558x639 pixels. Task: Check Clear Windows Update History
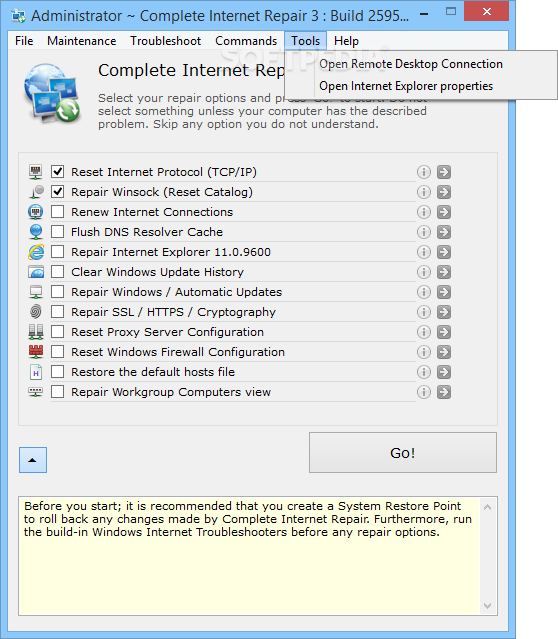click(x=57, y=271)
